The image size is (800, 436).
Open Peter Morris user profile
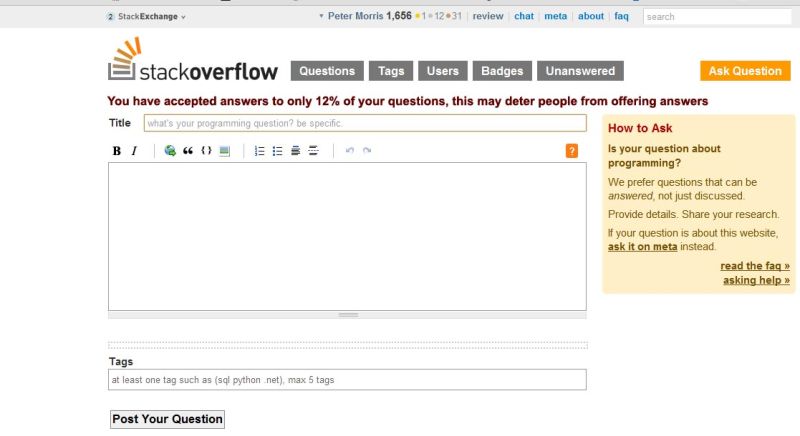pos(355,16)
